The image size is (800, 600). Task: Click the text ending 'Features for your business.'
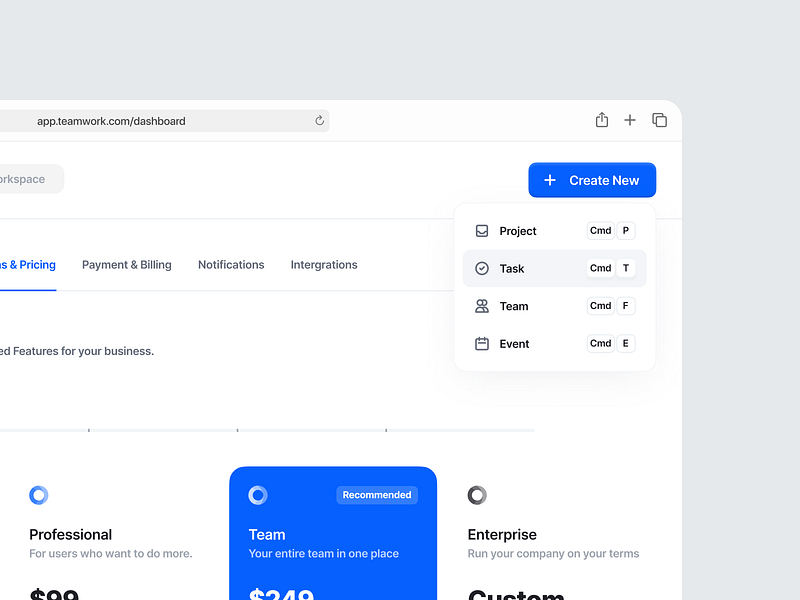(77, 351)
